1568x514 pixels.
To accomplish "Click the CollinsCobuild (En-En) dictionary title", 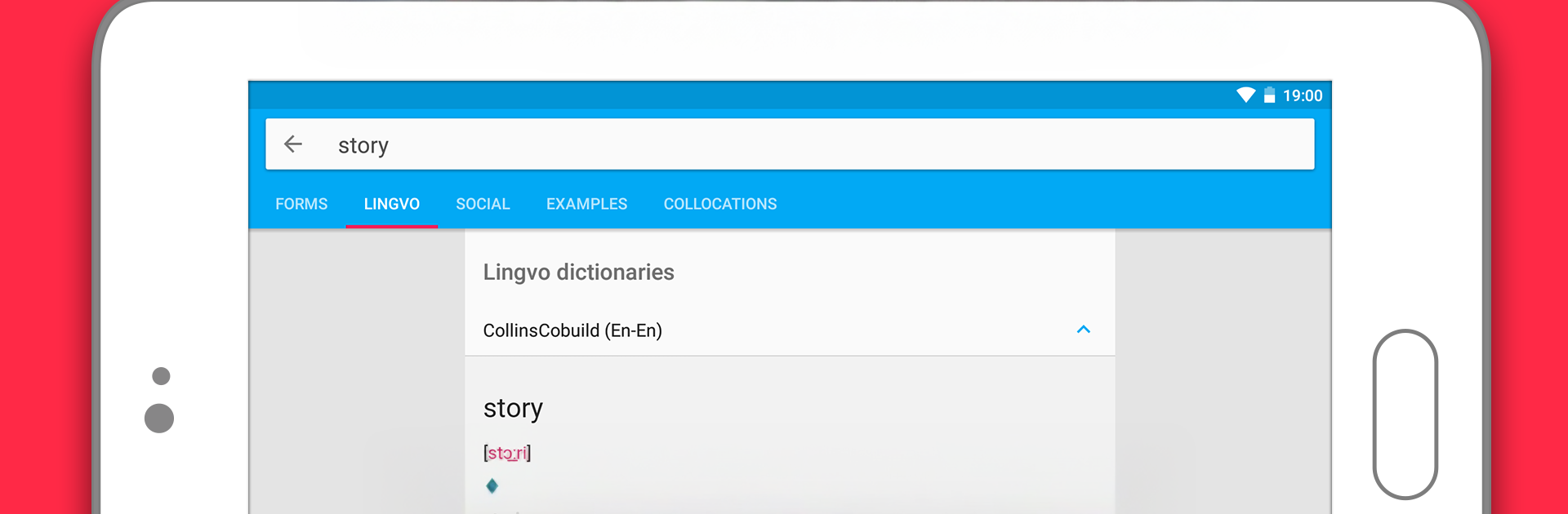I will tap(572, 330).
